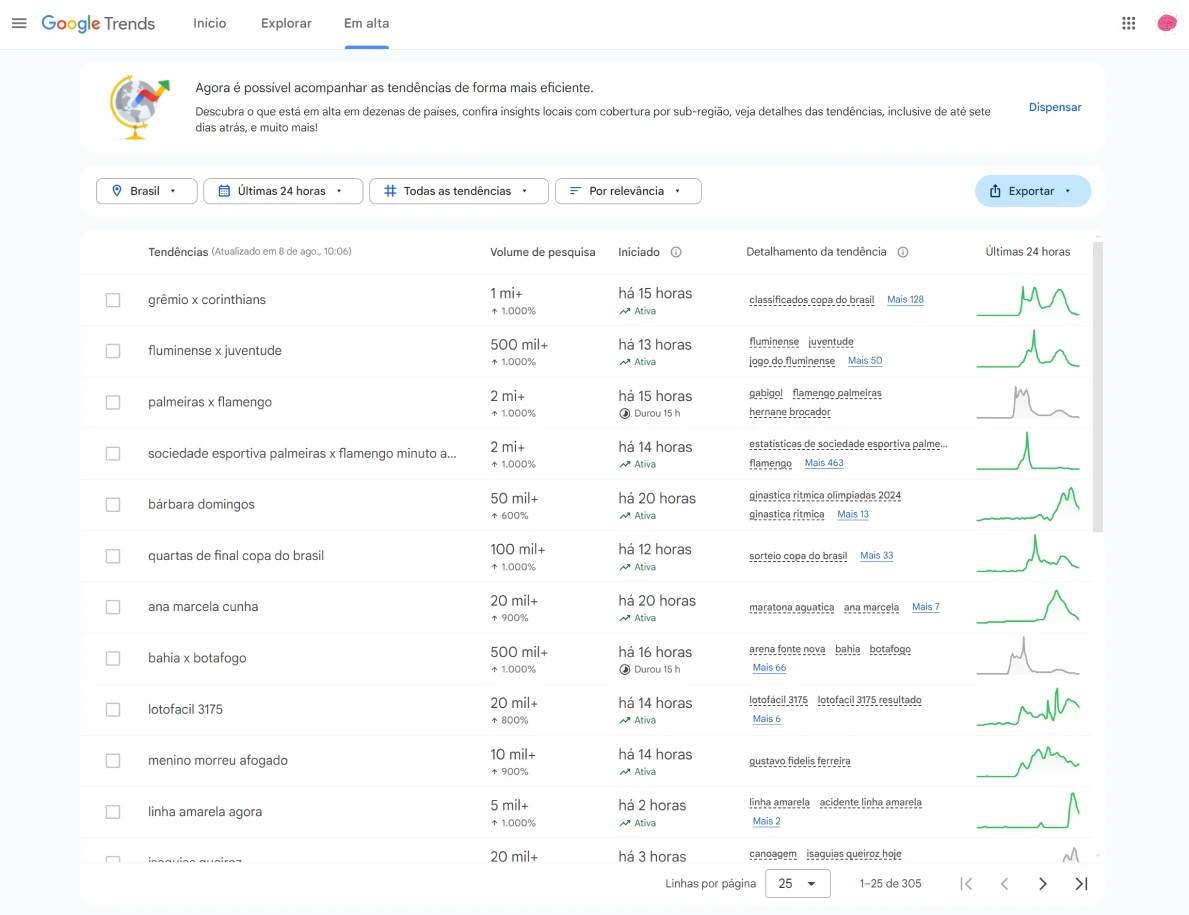Screen dimensions: 1189x915
Task: Open the Mais 7 related queries link
Action: (925, 607)
